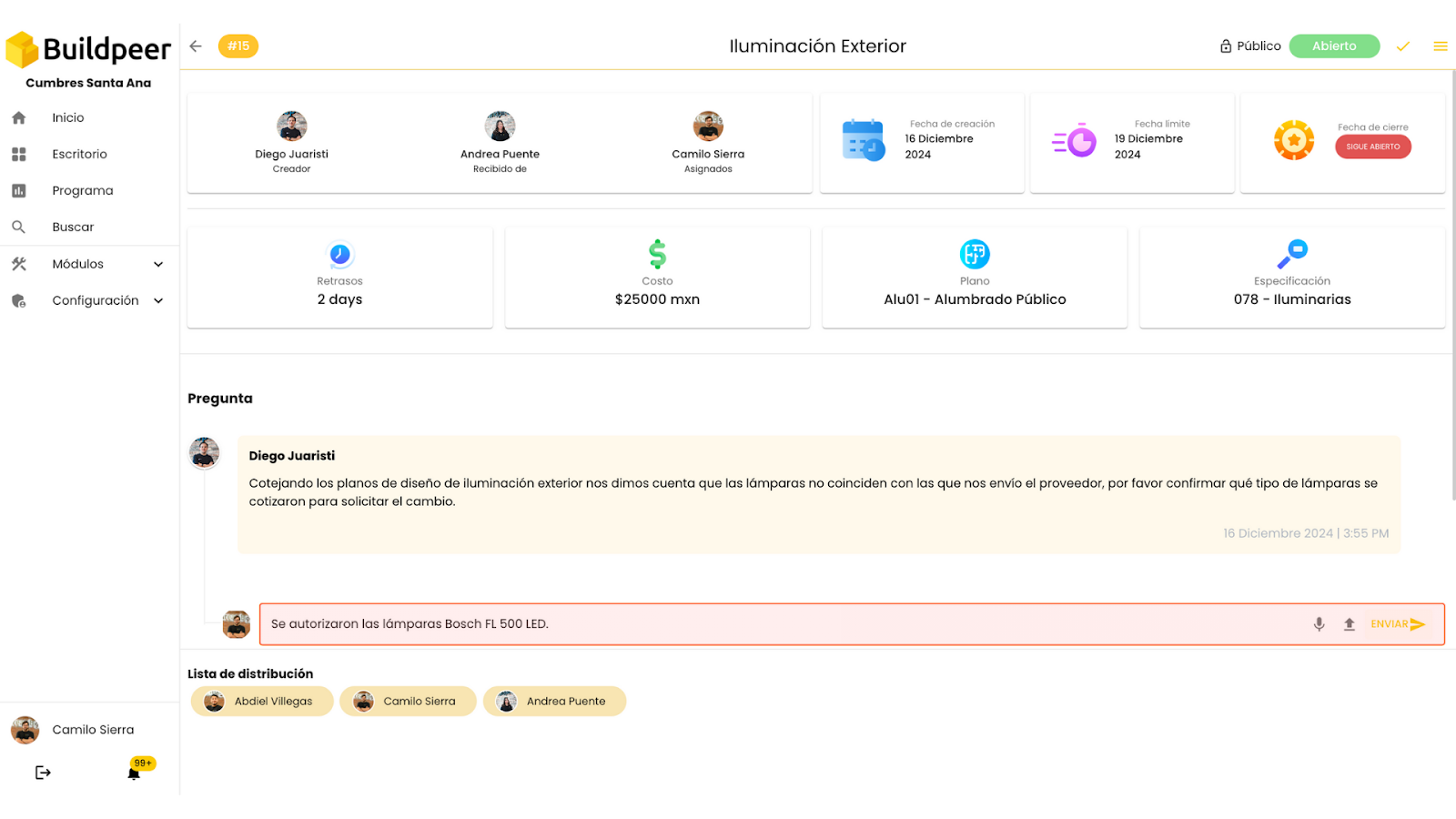Send the reply with ENVIAR

1398,624
